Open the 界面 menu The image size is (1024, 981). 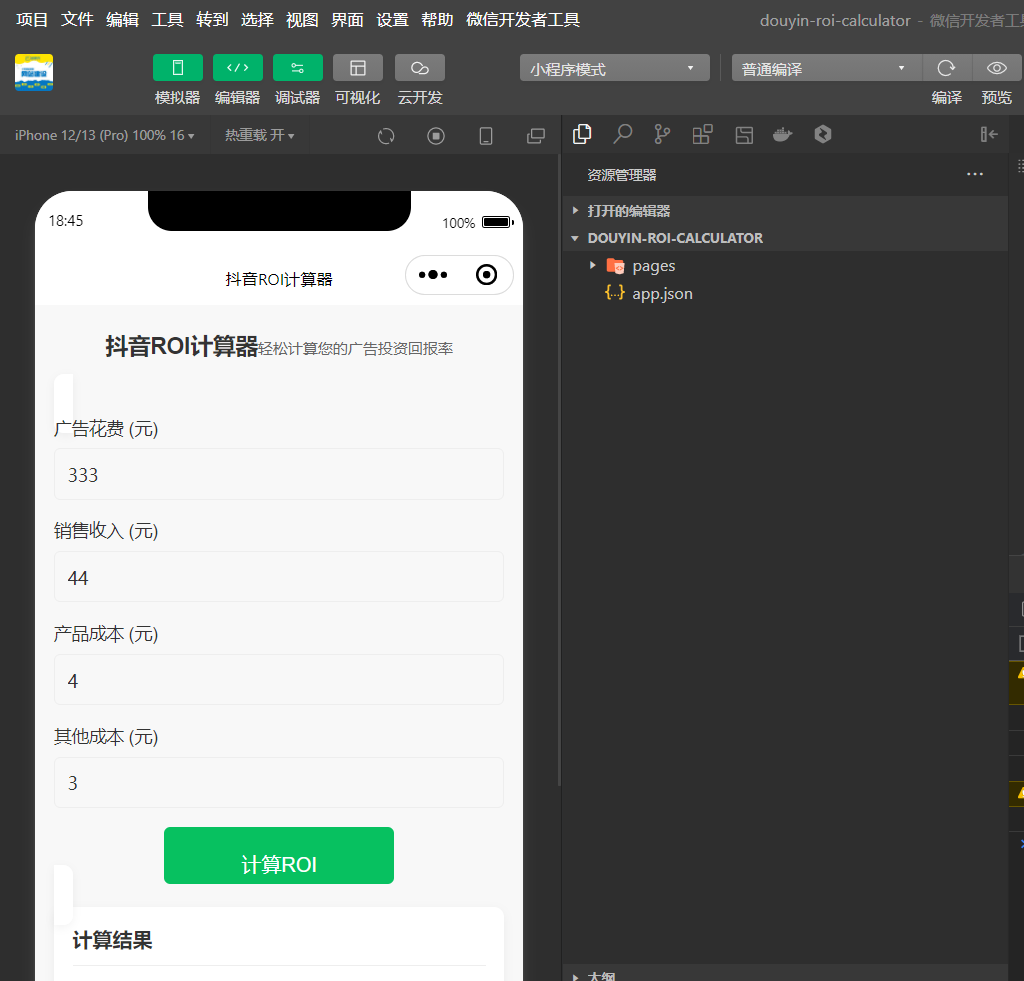point(347,20)
